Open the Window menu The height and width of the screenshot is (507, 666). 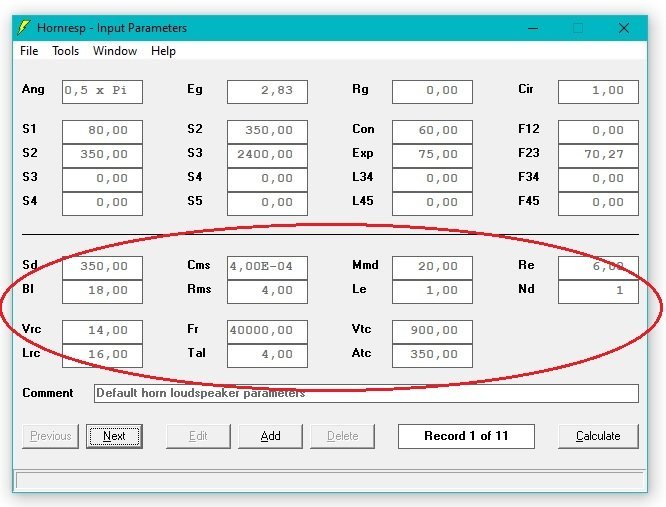coord(115,51)
